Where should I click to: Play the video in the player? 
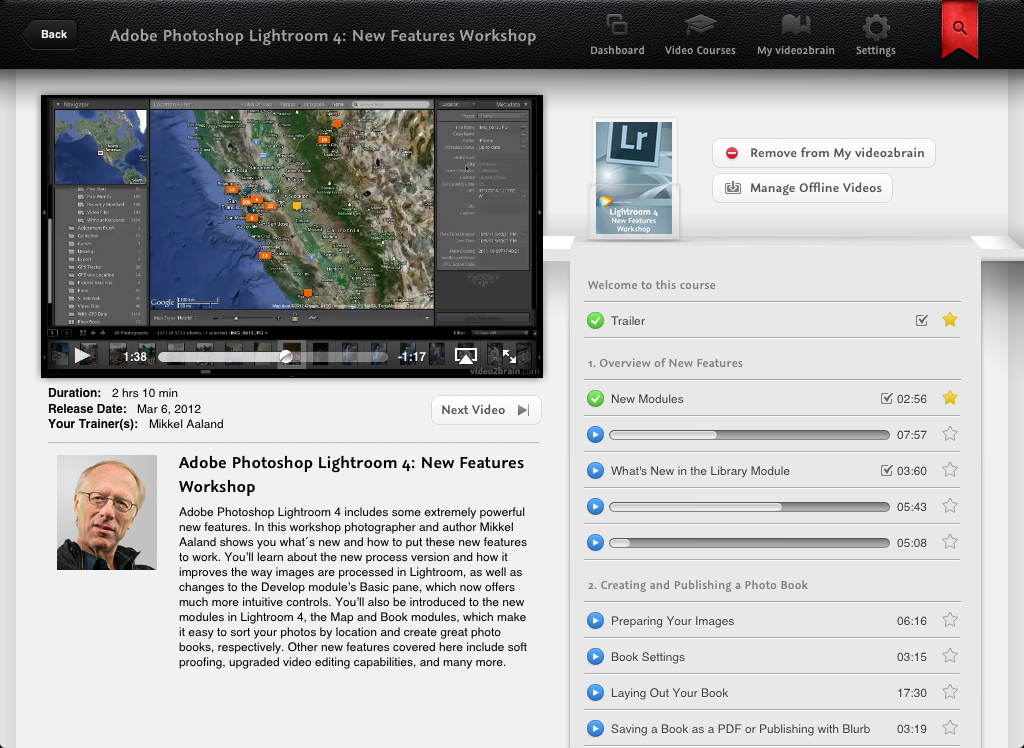82,355
